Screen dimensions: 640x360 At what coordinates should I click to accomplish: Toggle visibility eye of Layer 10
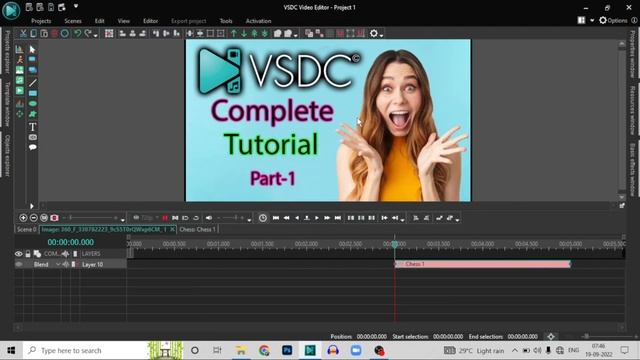19,264
